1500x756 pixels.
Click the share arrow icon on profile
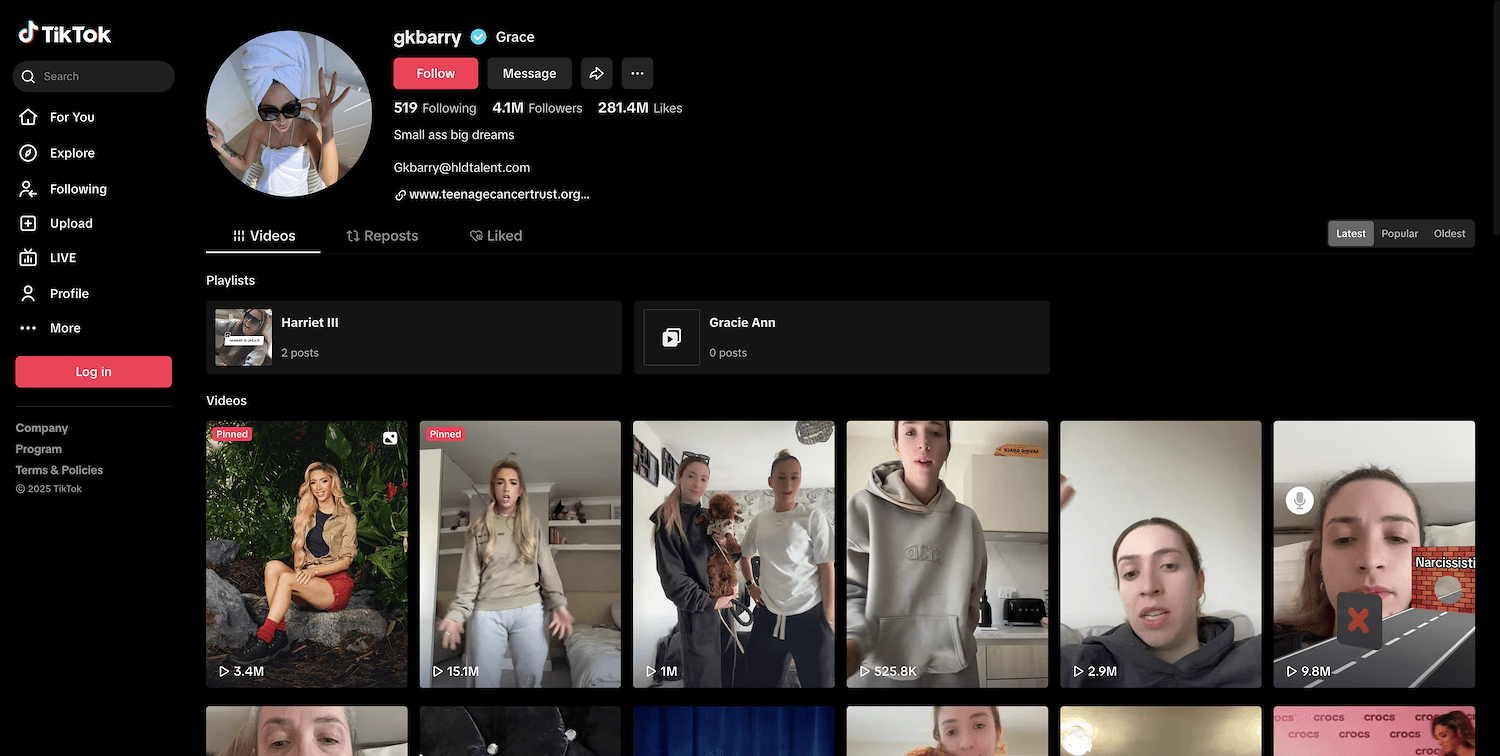[x=596, y=73]
